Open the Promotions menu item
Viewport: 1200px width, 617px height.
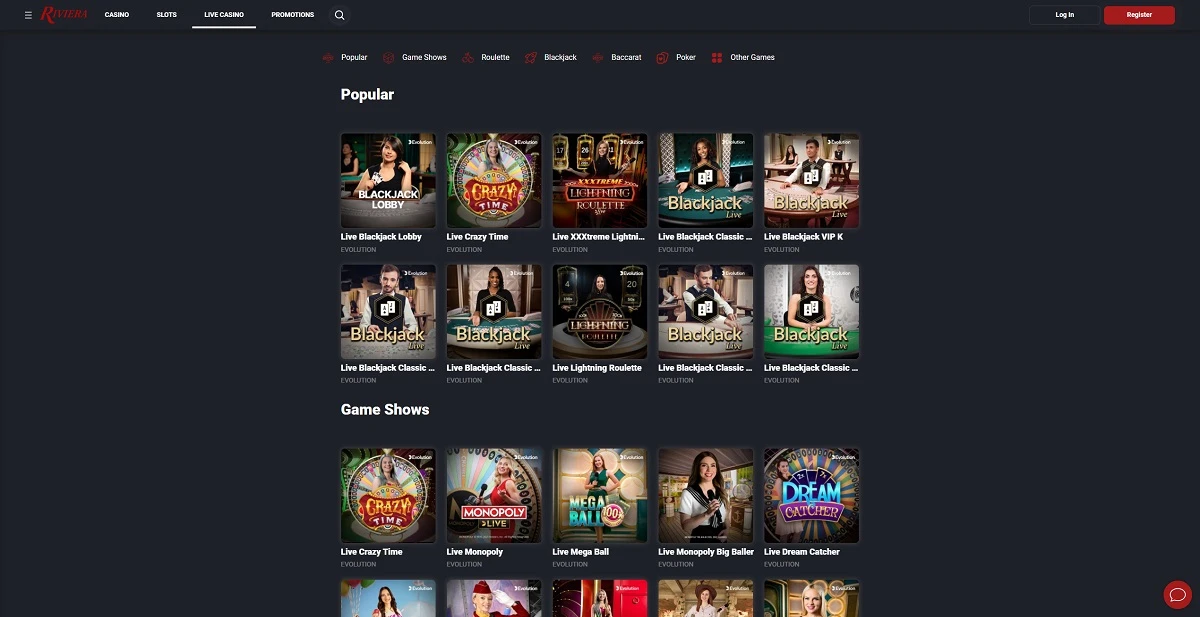(292, 15)
